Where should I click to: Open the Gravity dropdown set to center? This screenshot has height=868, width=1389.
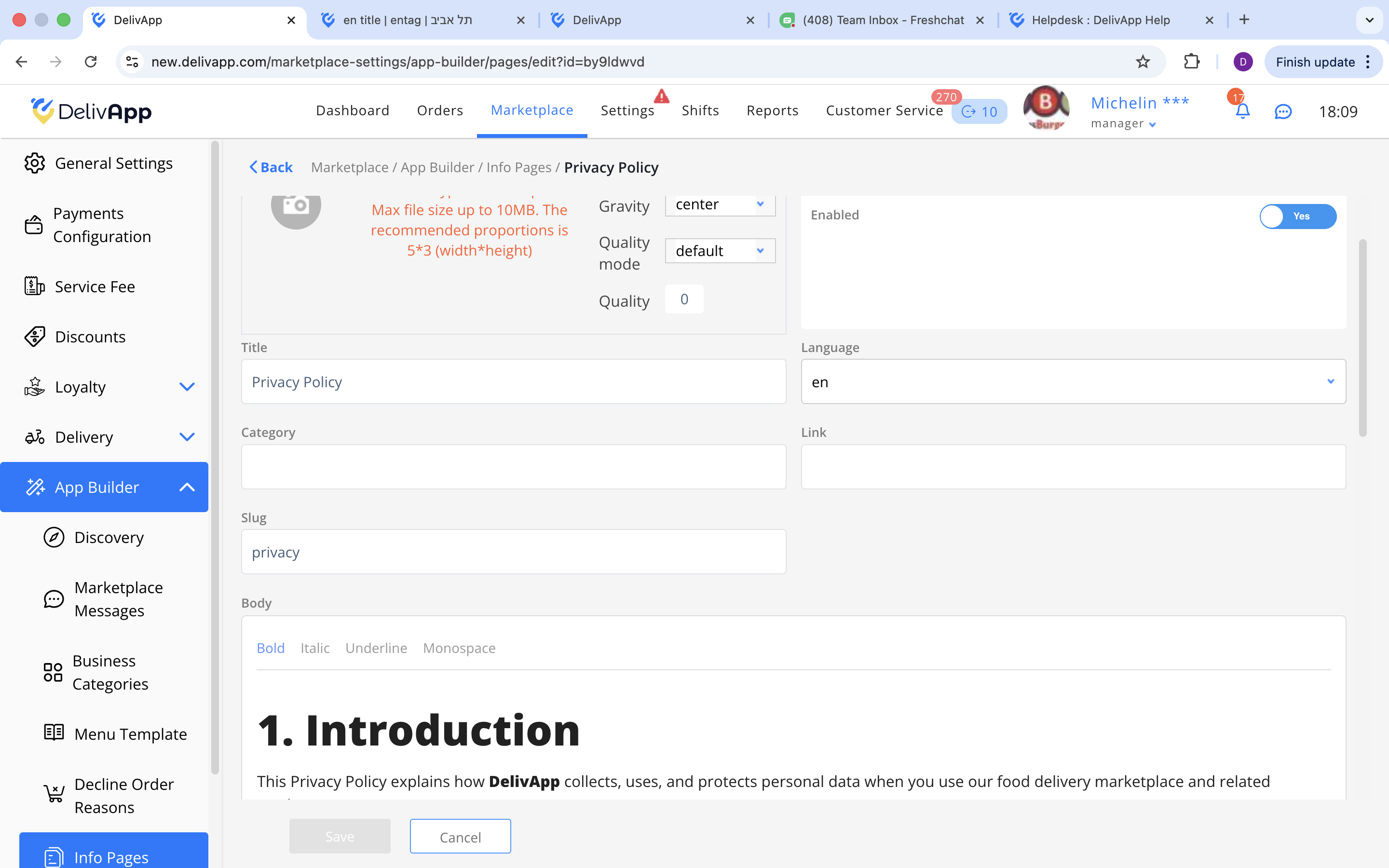click(720, 204)
